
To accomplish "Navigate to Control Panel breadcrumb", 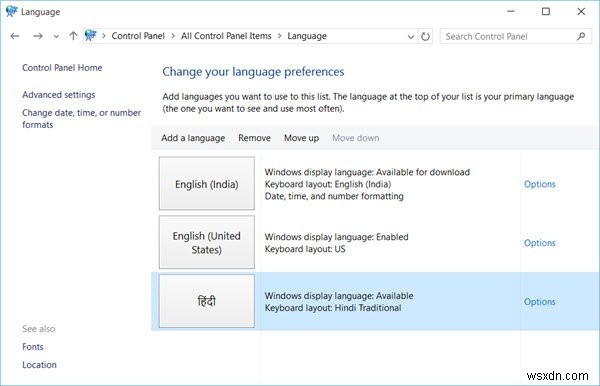I will [x=138, y=36].
